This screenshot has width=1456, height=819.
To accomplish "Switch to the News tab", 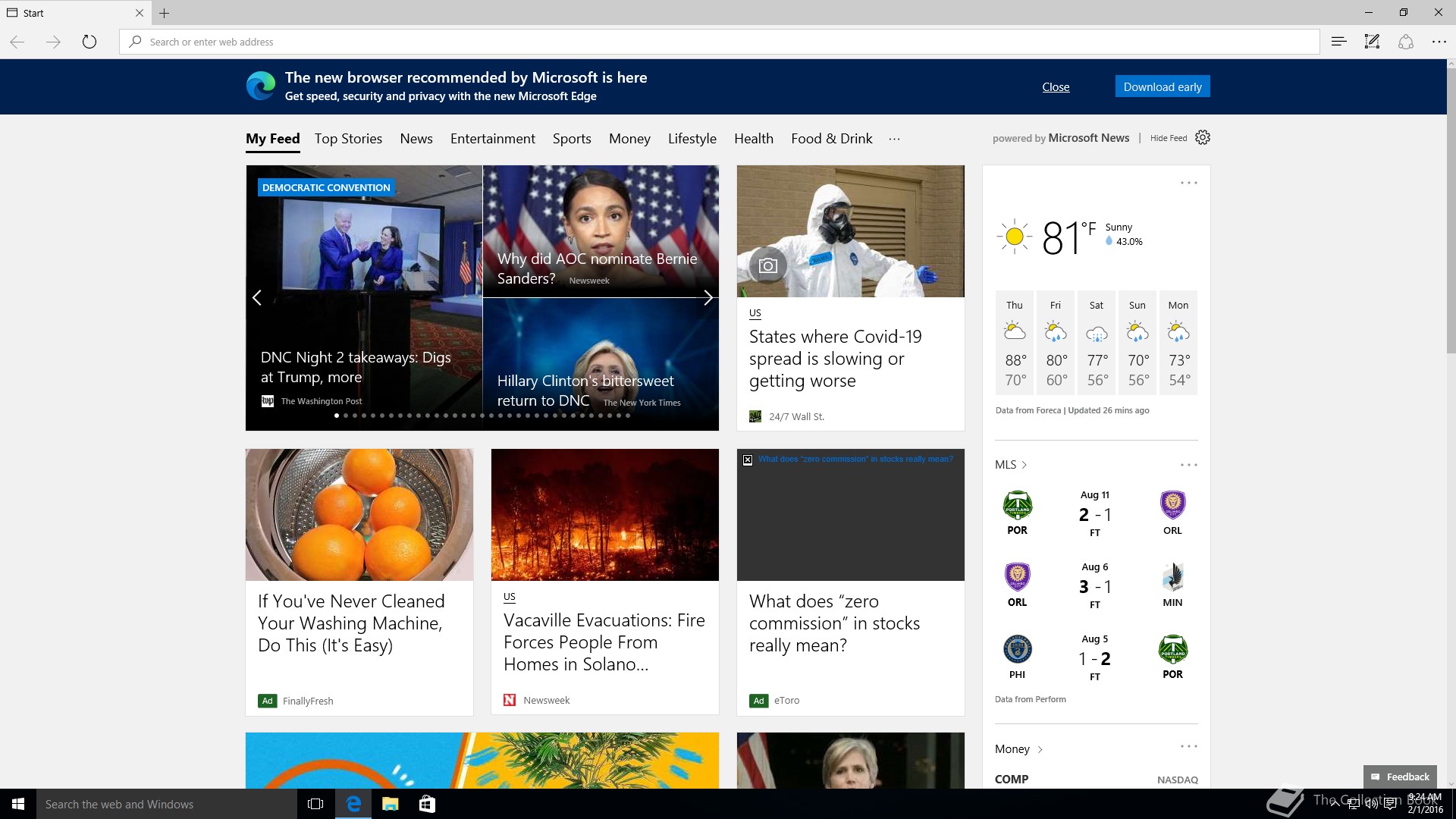I will click(x=416, y=139).
